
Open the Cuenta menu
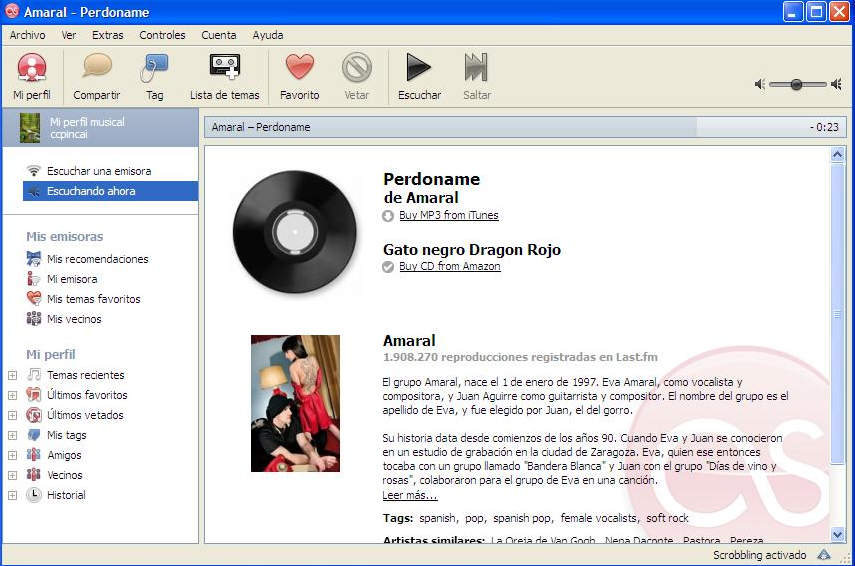click(x=219, y=35)
